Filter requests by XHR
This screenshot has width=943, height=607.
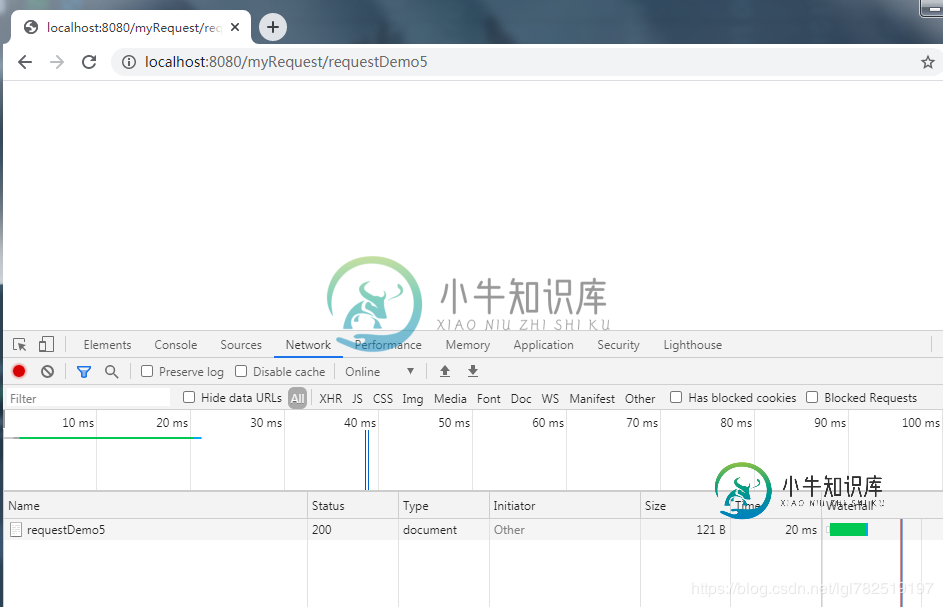(331, 398)
